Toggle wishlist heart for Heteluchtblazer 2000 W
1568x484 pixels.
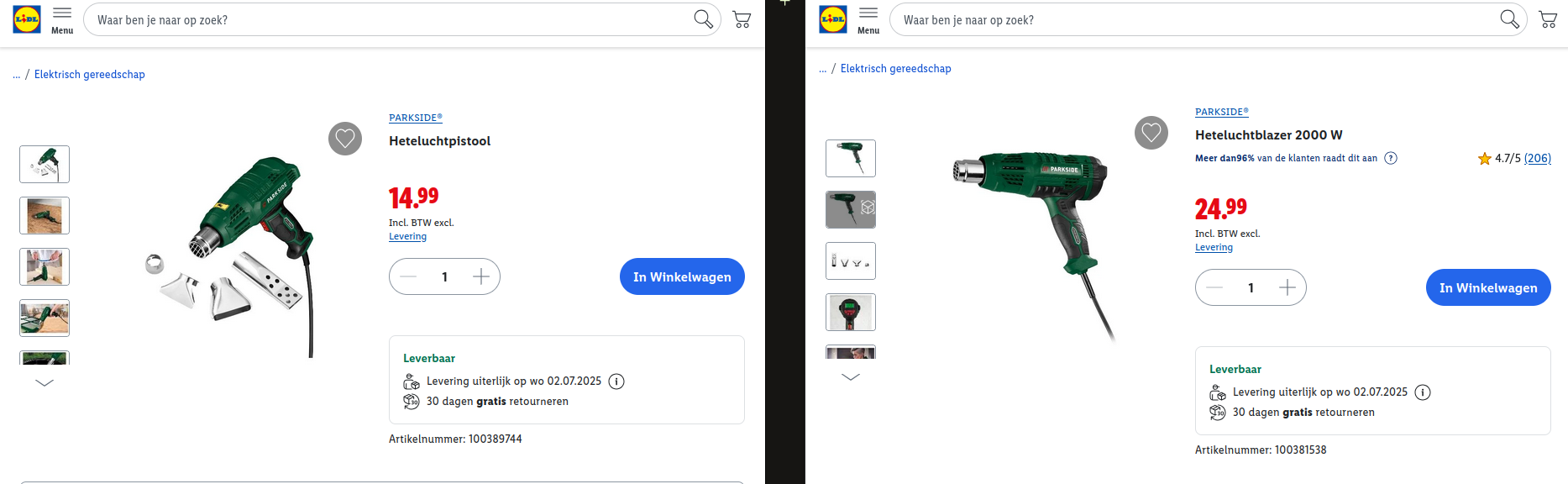click(1151, 133)
